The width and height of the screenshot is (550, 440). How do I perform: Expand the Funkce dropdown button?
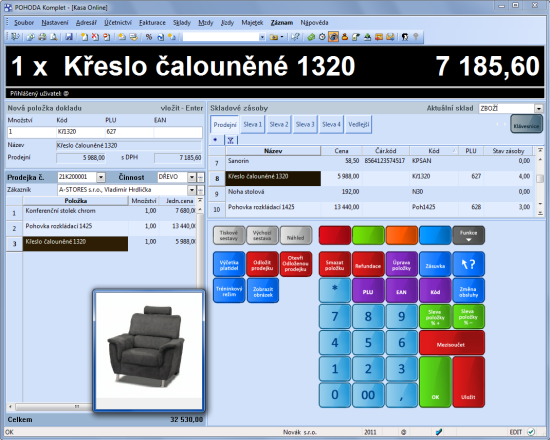[468, 235]
